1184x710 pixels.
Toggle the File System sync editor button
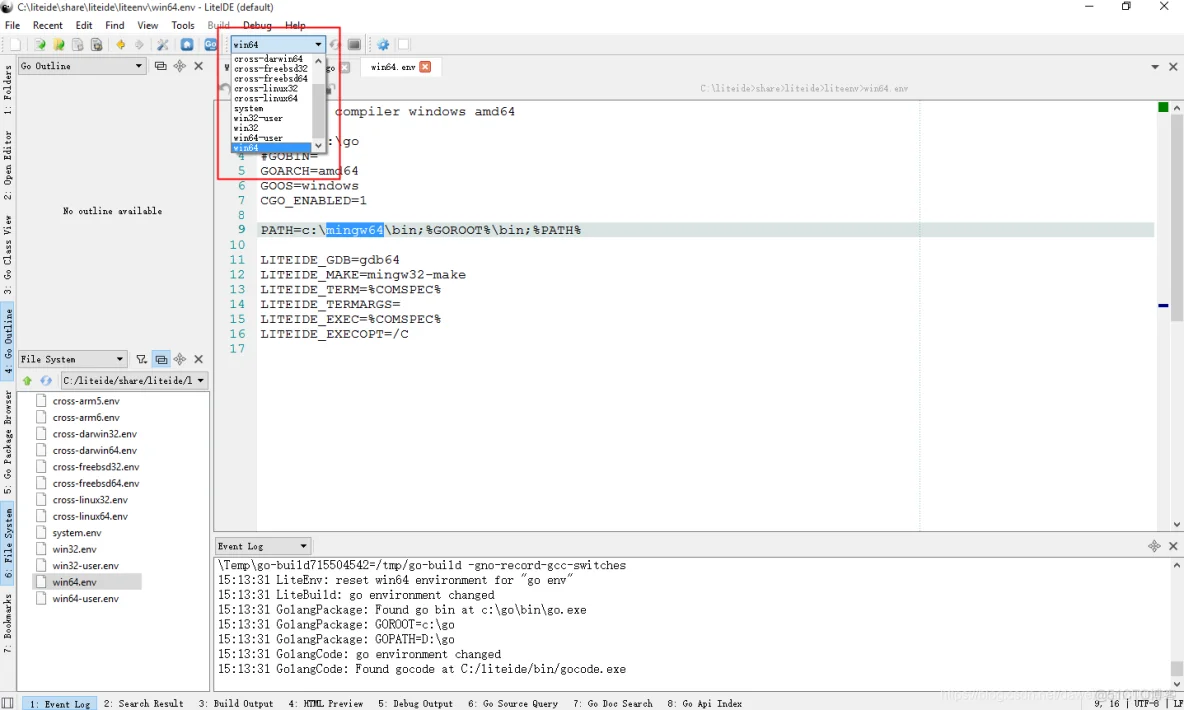161,359
